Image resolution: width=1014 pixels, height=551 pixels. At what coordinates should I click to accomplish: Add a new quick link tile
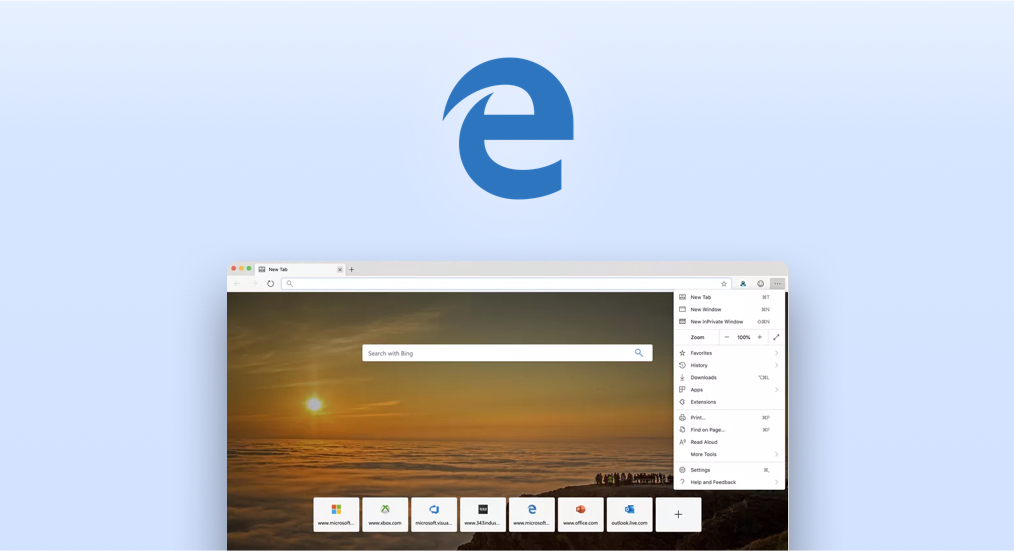click(x=678, y=514)
